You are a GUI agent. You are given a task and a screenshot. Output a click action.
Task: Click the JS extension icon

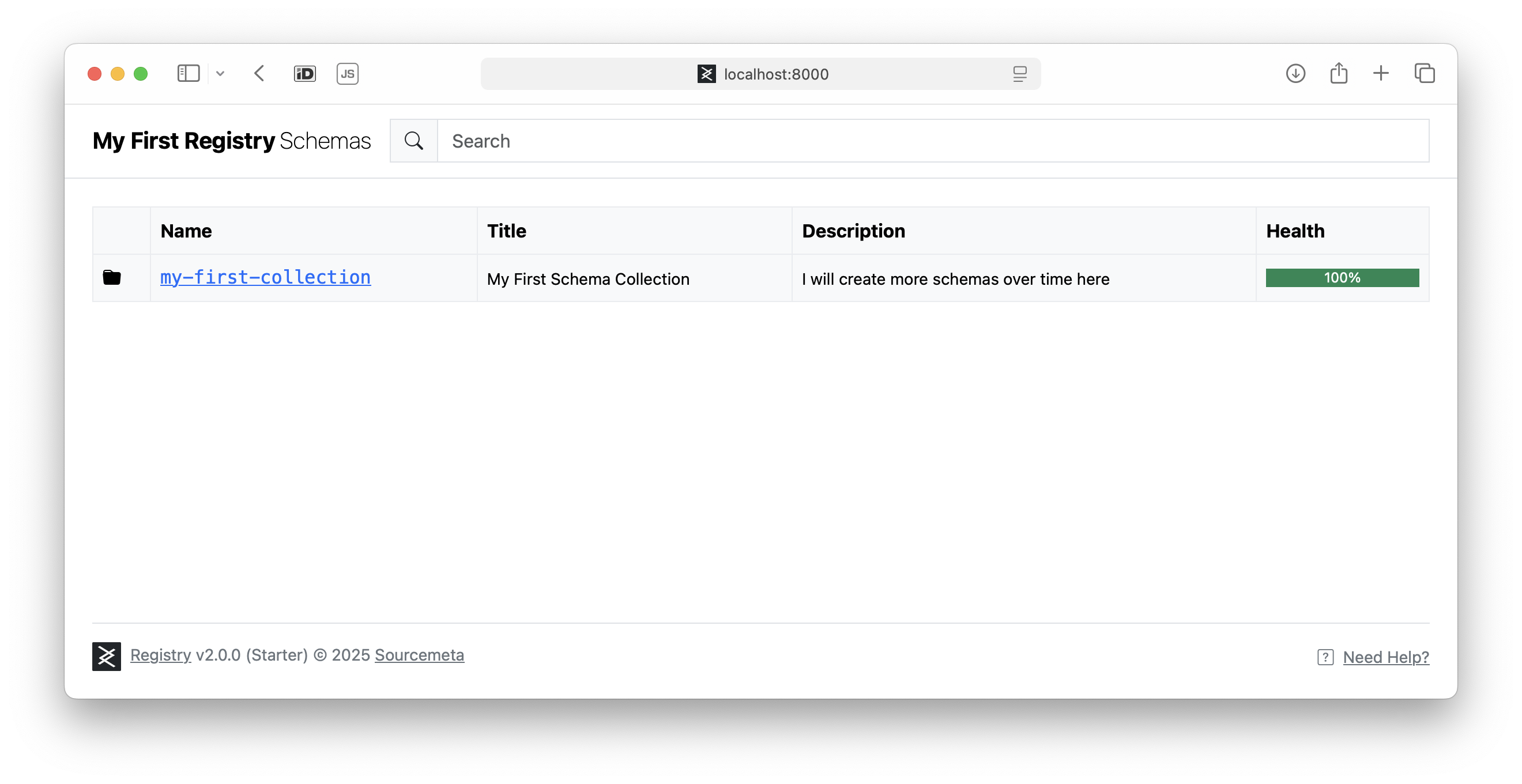pos(348,73)
